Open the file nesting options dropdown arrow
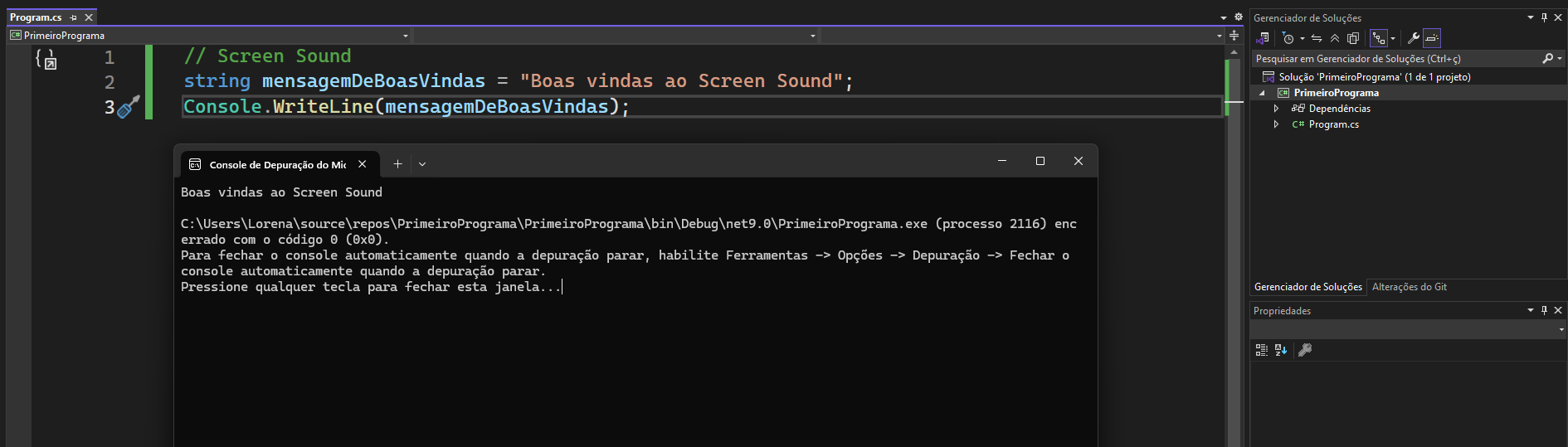This screenshot has width=1568, height=447. (1393, 38)
